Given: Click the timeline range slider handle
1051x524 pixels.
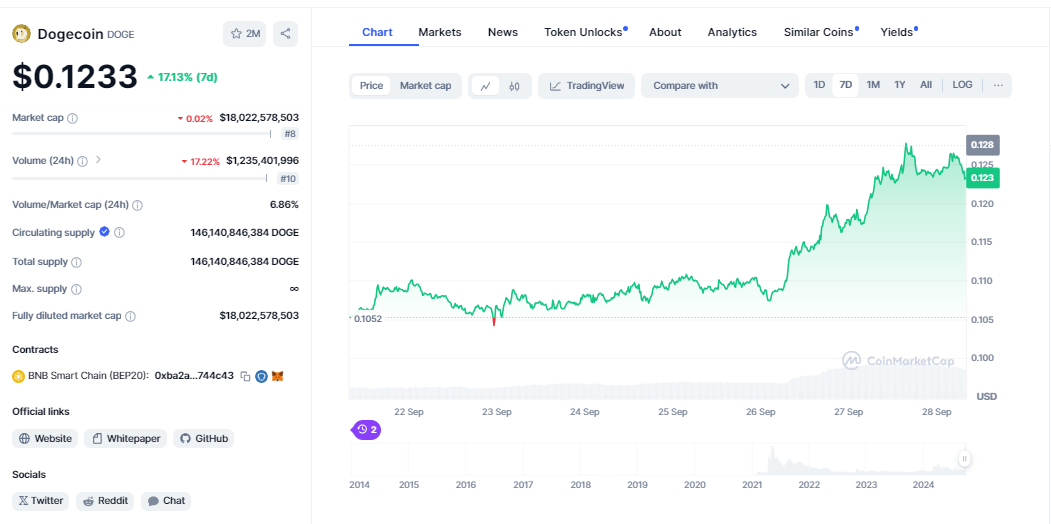Looking at the screenshot, I should coord(964,459).
